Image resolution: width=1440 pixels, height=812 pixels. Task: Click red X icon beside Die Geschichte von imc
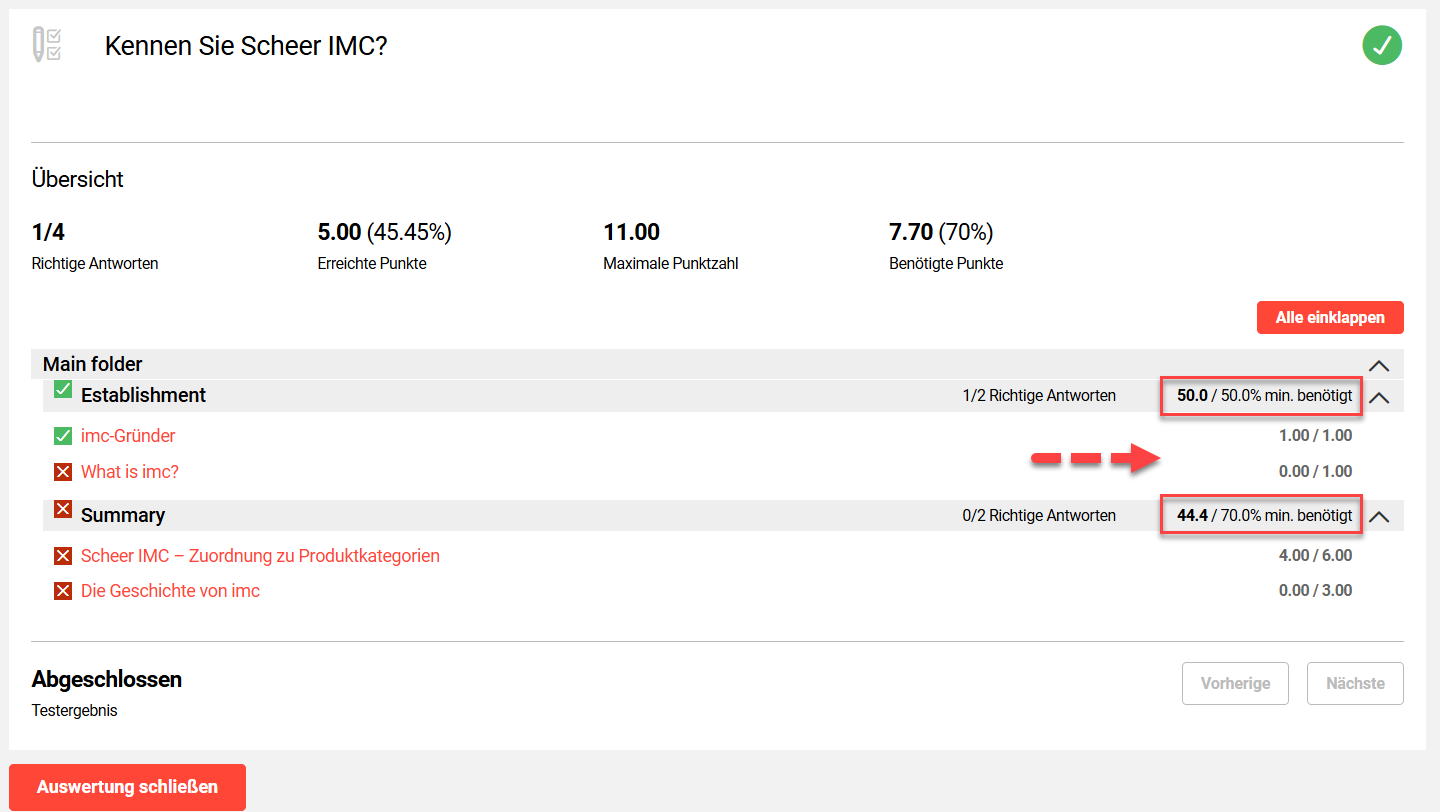click(x=63, y=591)
